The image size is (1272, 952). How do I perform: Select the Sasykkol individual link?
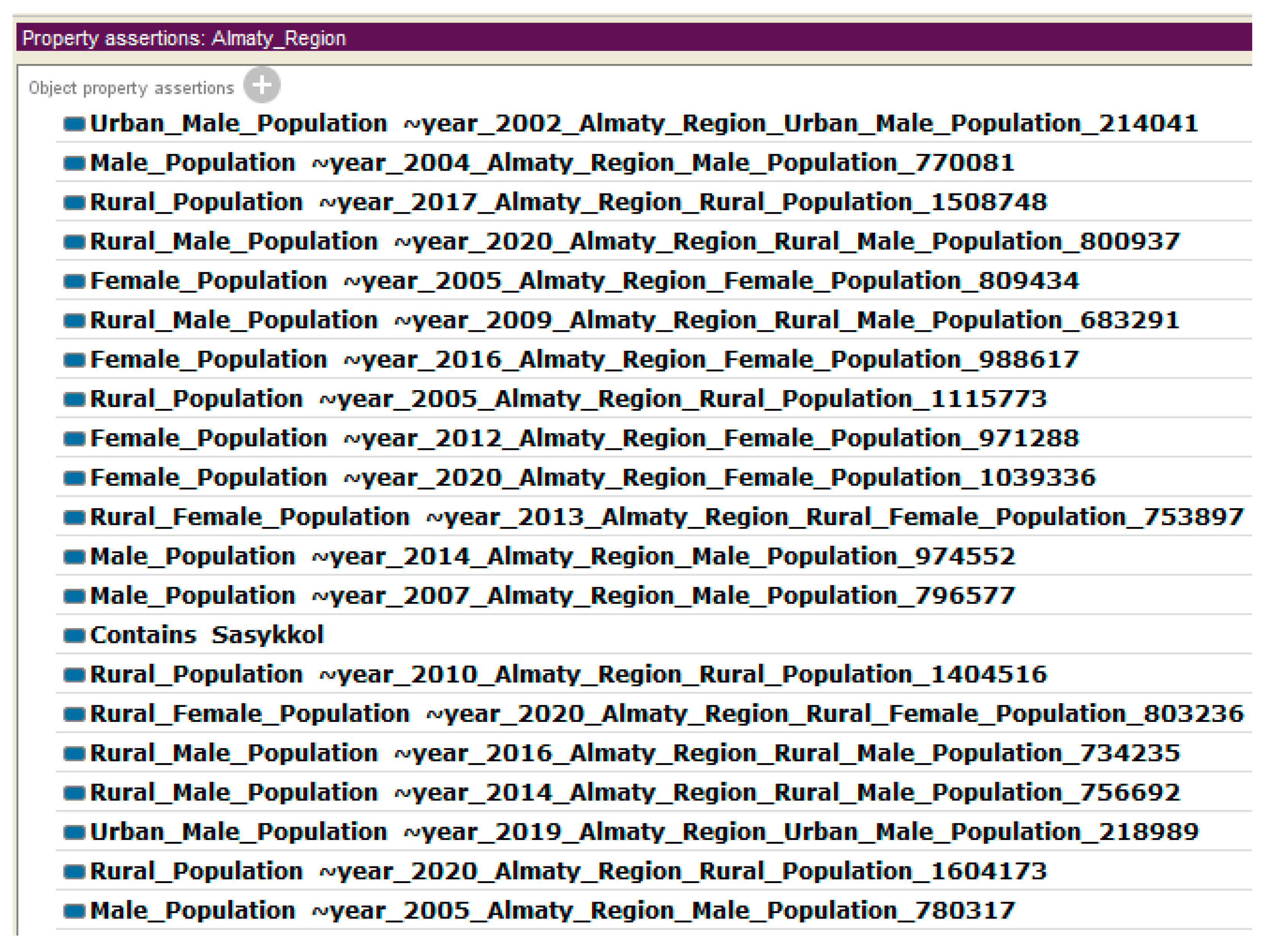click(267, 635)
